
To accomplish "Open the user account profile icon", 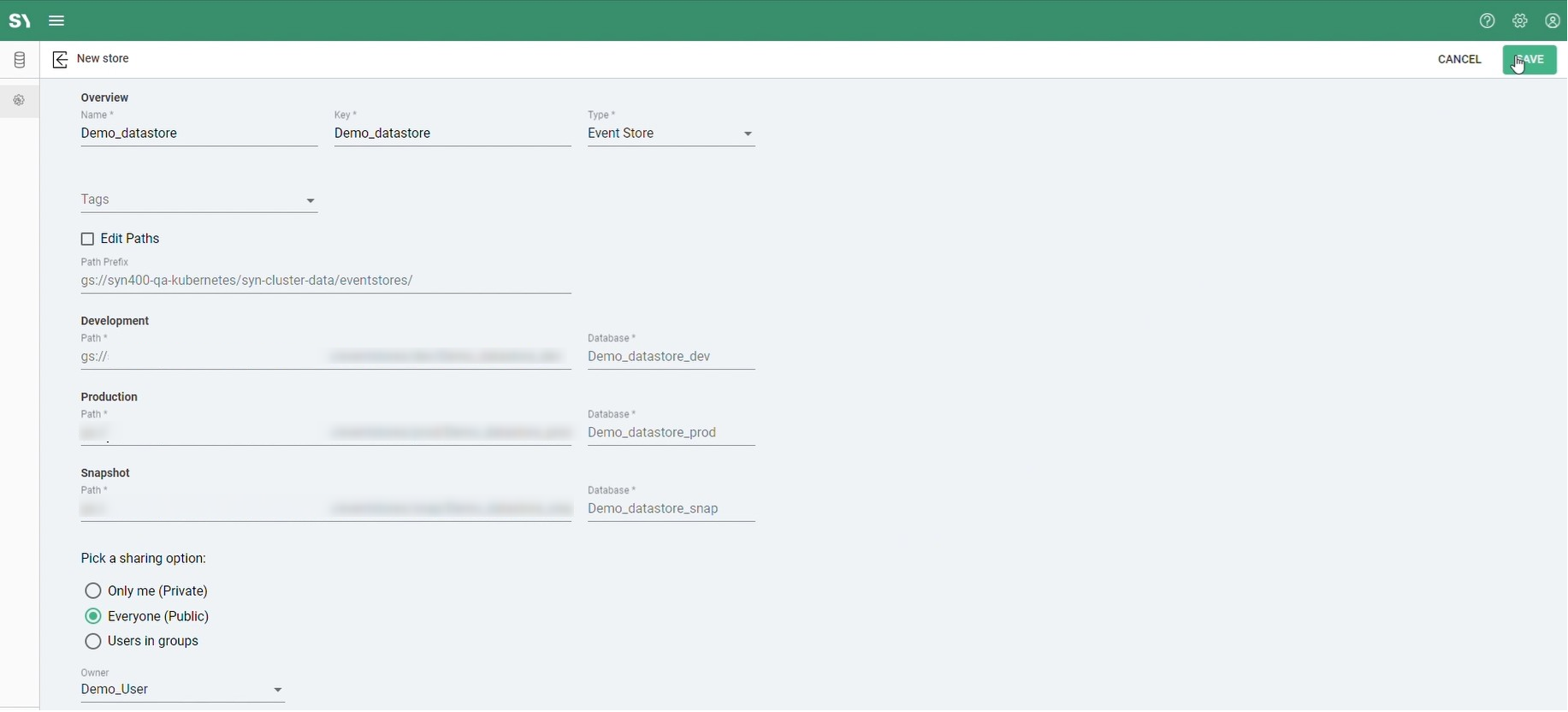I will (x=1553, y=21).
